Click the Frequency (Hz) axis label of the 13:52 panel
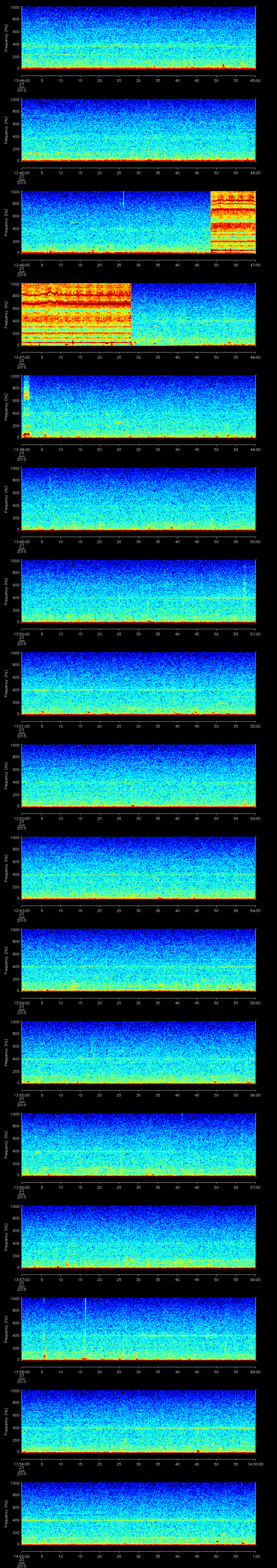This screenshot has width=277, height=1568. 6,775
